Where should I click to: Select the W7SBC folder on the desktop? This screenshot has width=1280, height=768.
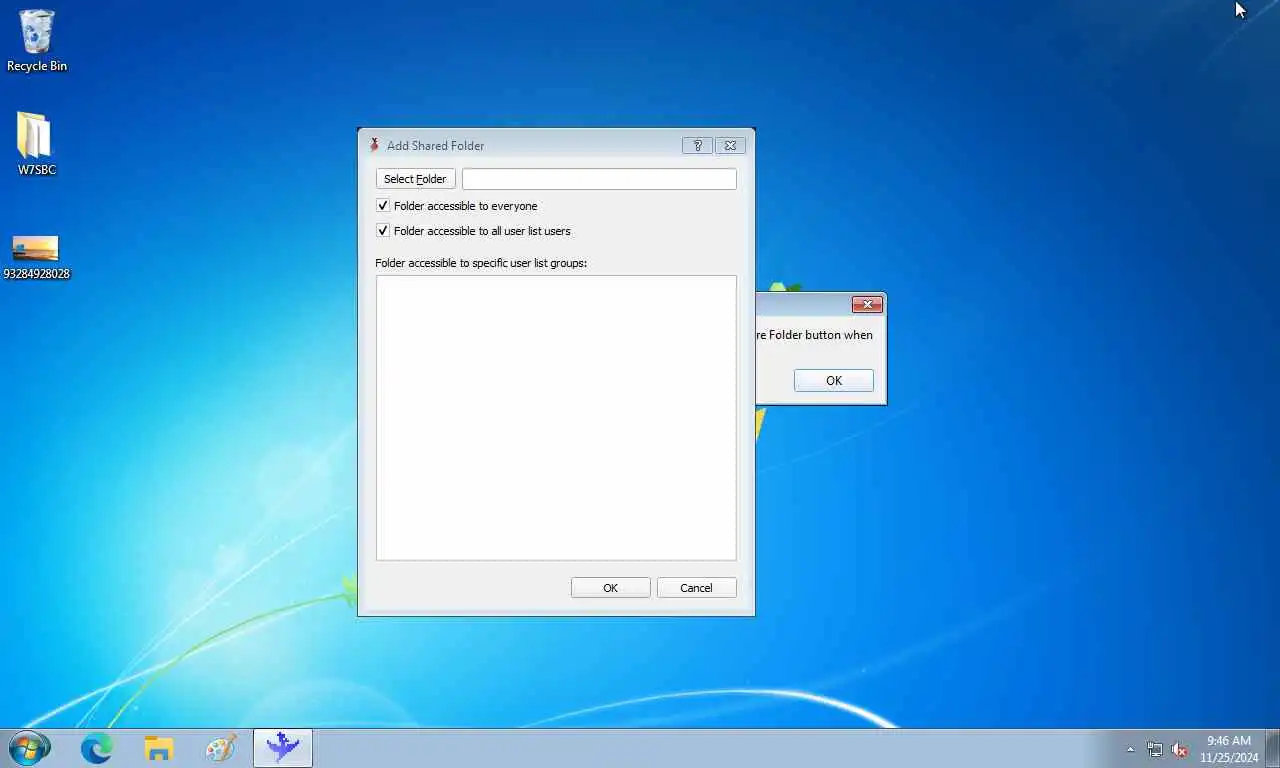click(x=37, y=143)
